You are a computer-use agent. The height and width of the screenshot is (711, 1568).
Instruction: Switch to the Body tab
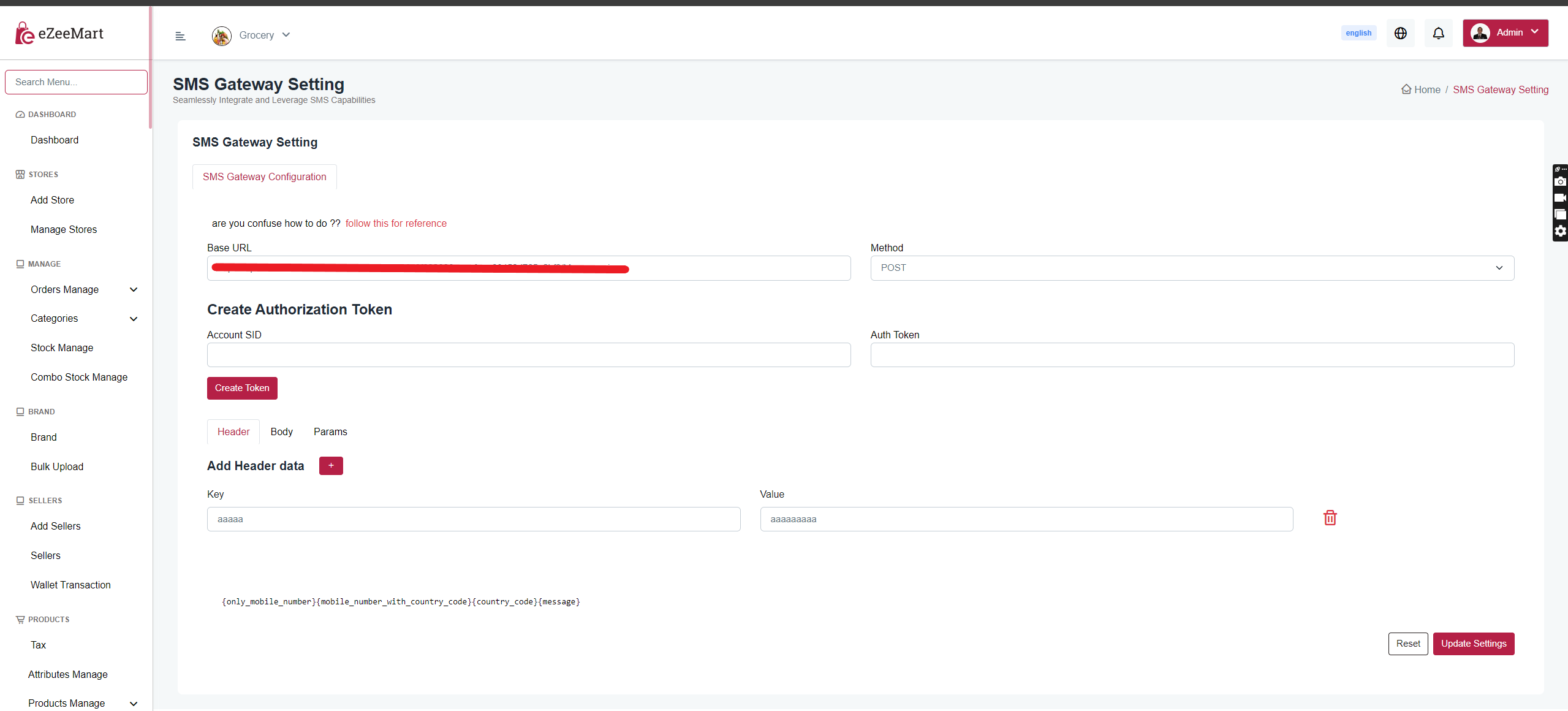(281, 432)
